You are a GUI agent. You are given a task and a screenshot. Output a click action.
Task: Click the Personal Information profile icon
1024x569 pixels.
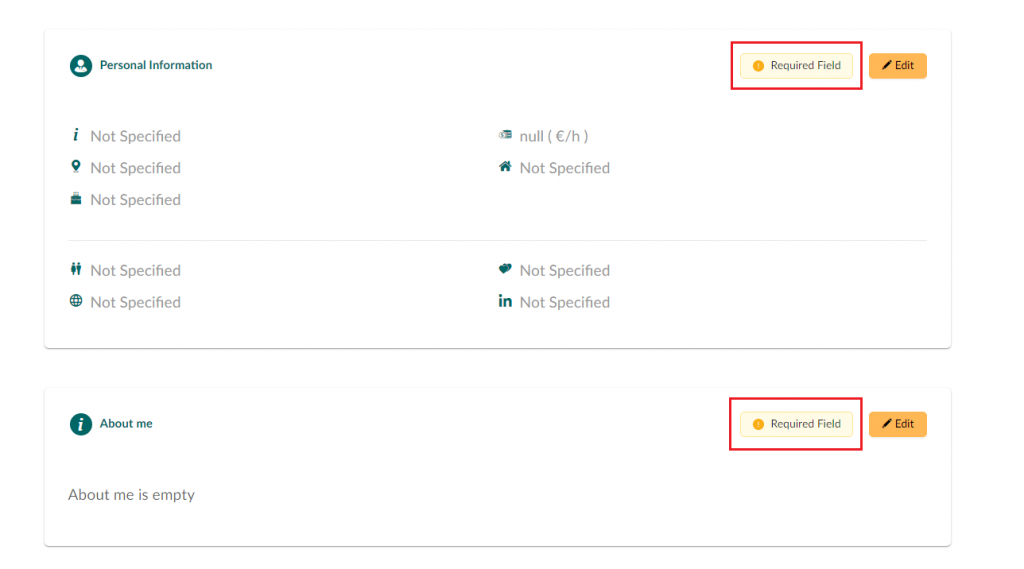[81, 65]
